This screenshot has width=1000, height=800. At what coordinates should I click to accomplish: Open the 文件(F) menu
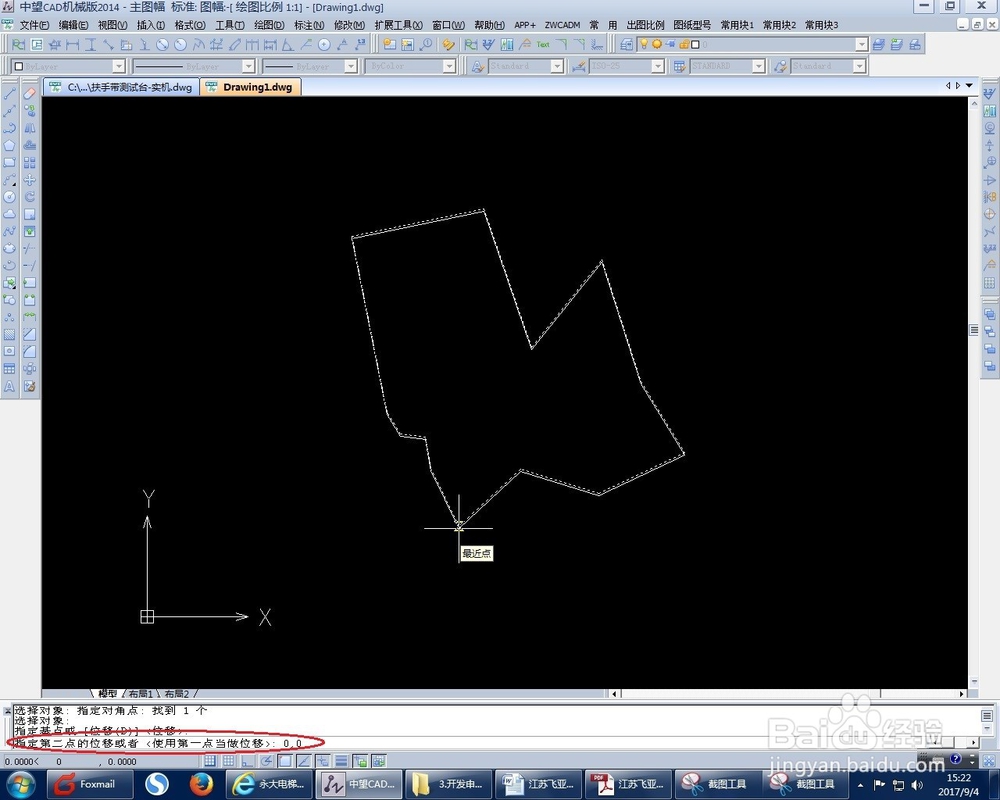(34, 25)
